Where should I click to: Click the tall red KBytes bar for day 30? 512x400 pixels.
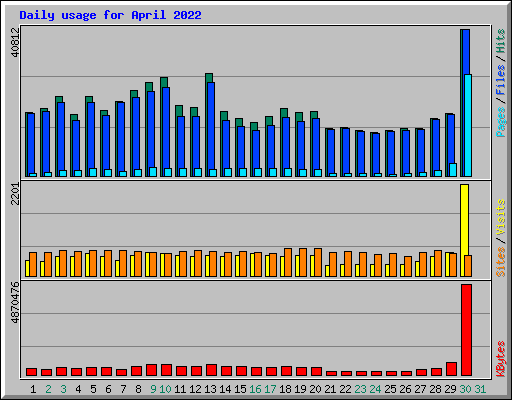click(x=466, y=330)
